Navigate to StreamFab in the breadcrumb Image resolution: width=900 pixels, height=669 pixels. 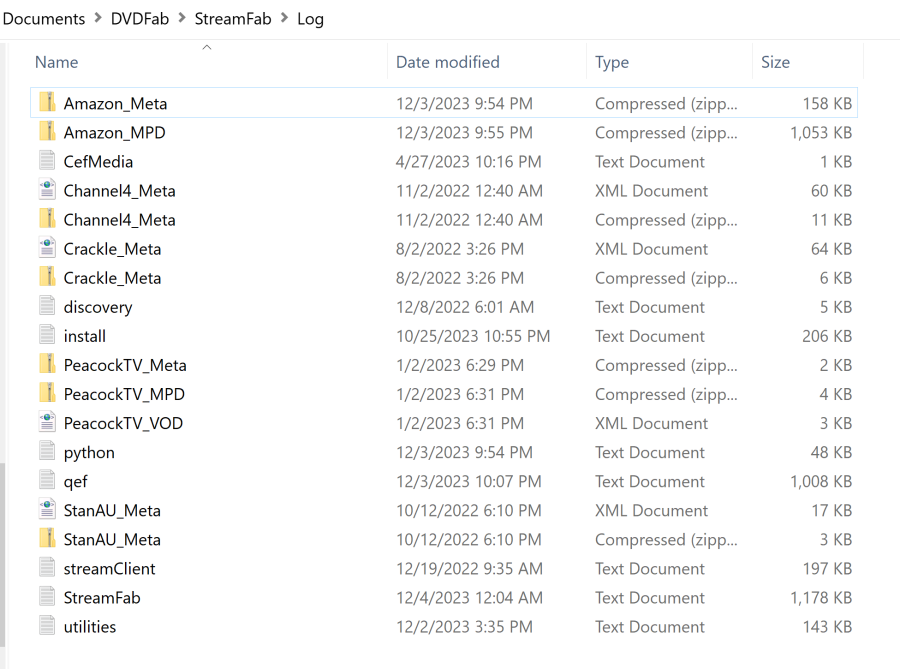coord(232,18)
